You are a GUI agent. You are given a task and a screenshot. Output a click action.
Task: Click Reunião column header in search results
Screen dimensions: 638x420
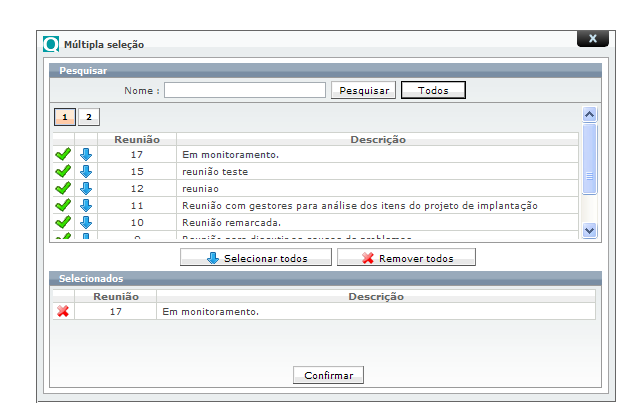click(x=137, y=140)
